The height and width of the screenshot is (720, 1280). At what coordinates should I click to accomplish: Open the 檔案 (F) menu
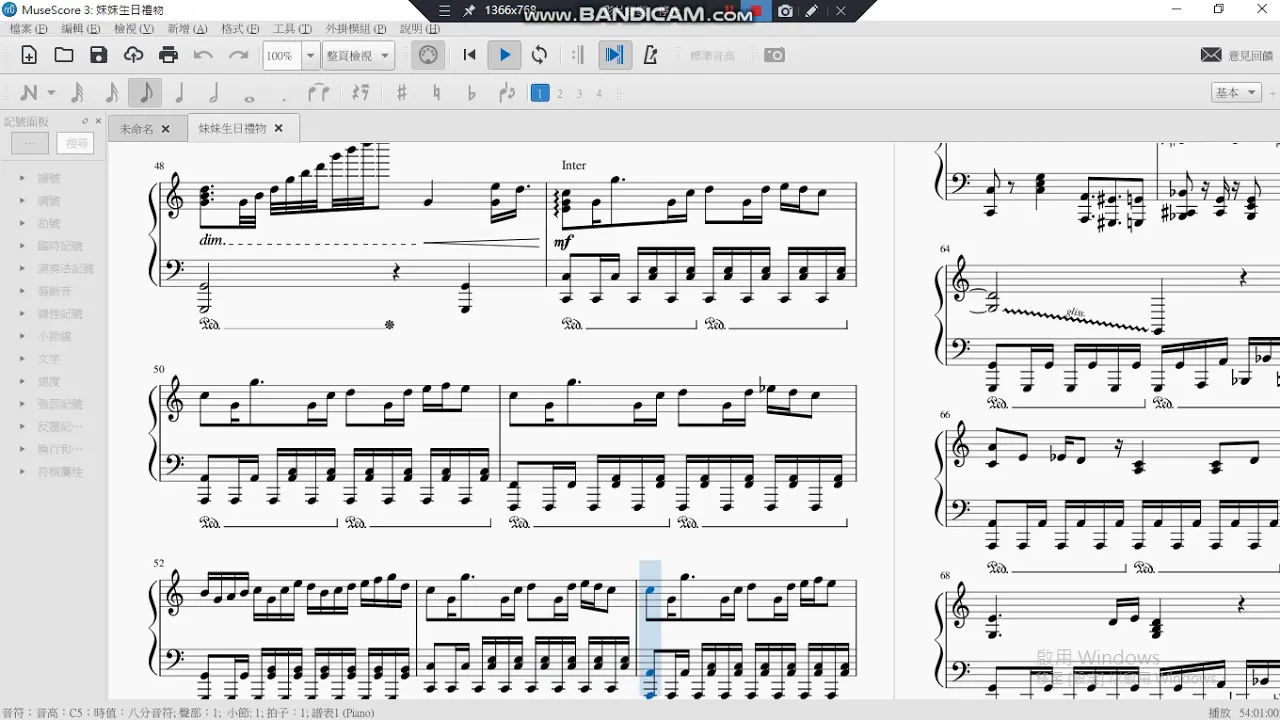click(28, 29)
